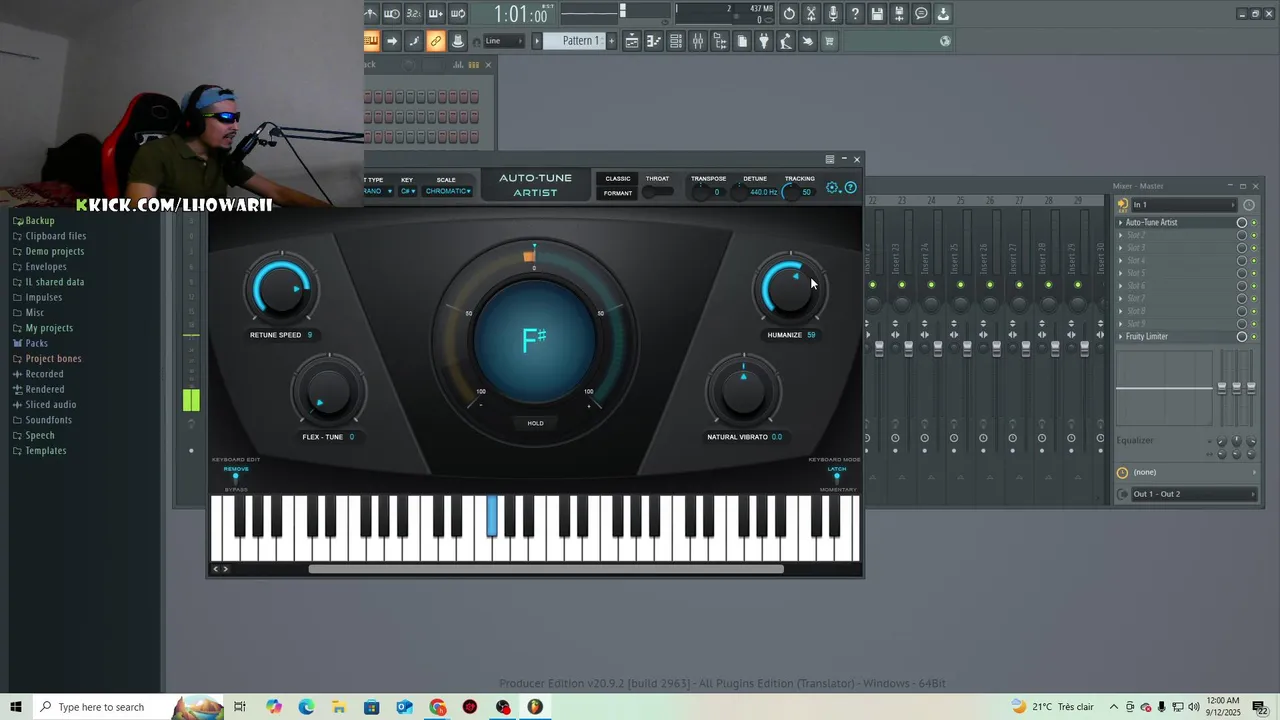
Task: Click the globe online news icon
Action: point(945,41)
